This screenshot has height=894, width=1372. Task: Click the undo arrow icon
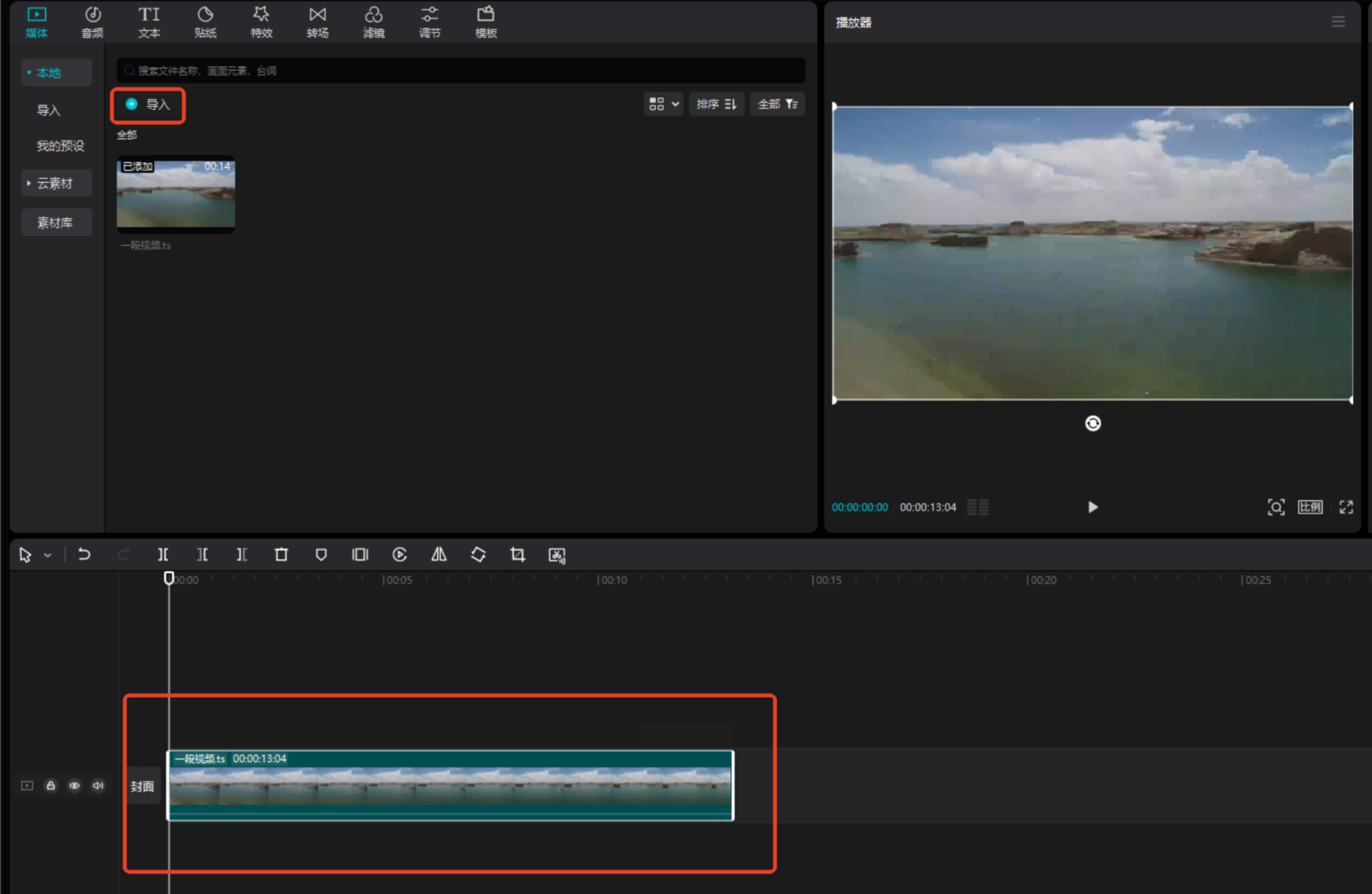tap(84, 555)
